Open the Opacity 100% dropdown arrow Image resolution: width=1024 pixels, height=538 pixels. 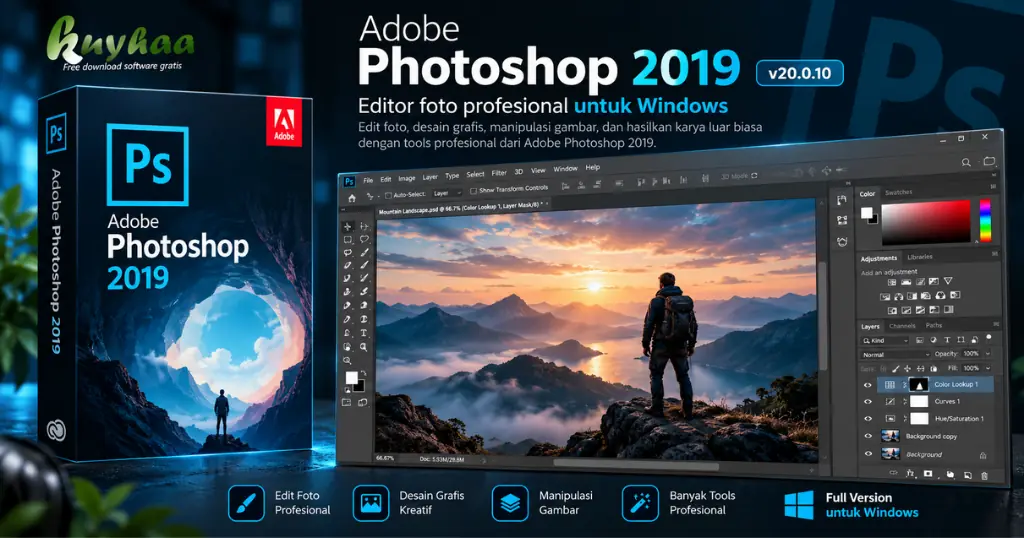[x=988, y=353]
